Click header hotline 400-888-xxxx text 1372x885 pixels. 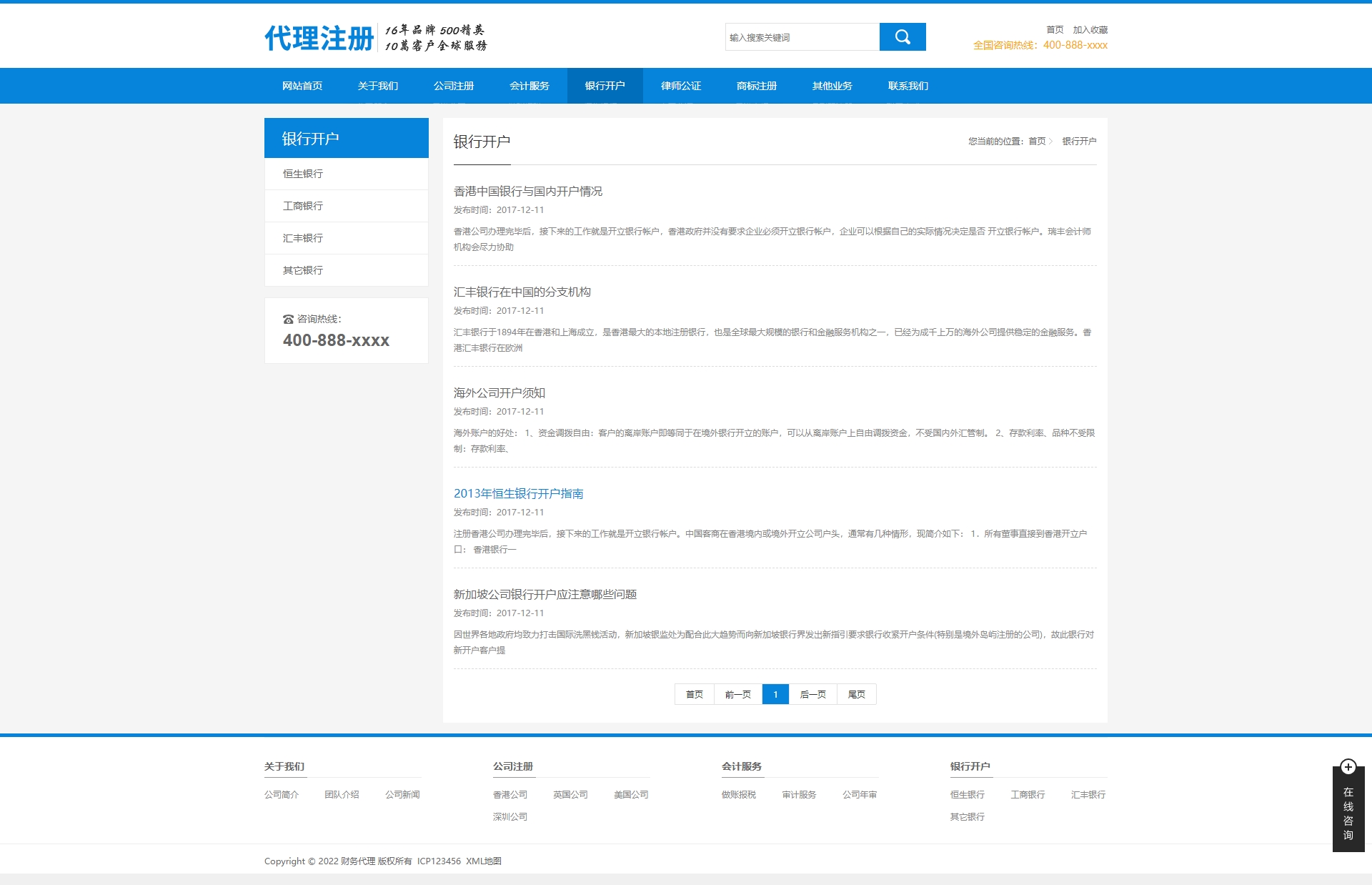click(x=1075, y=45)
